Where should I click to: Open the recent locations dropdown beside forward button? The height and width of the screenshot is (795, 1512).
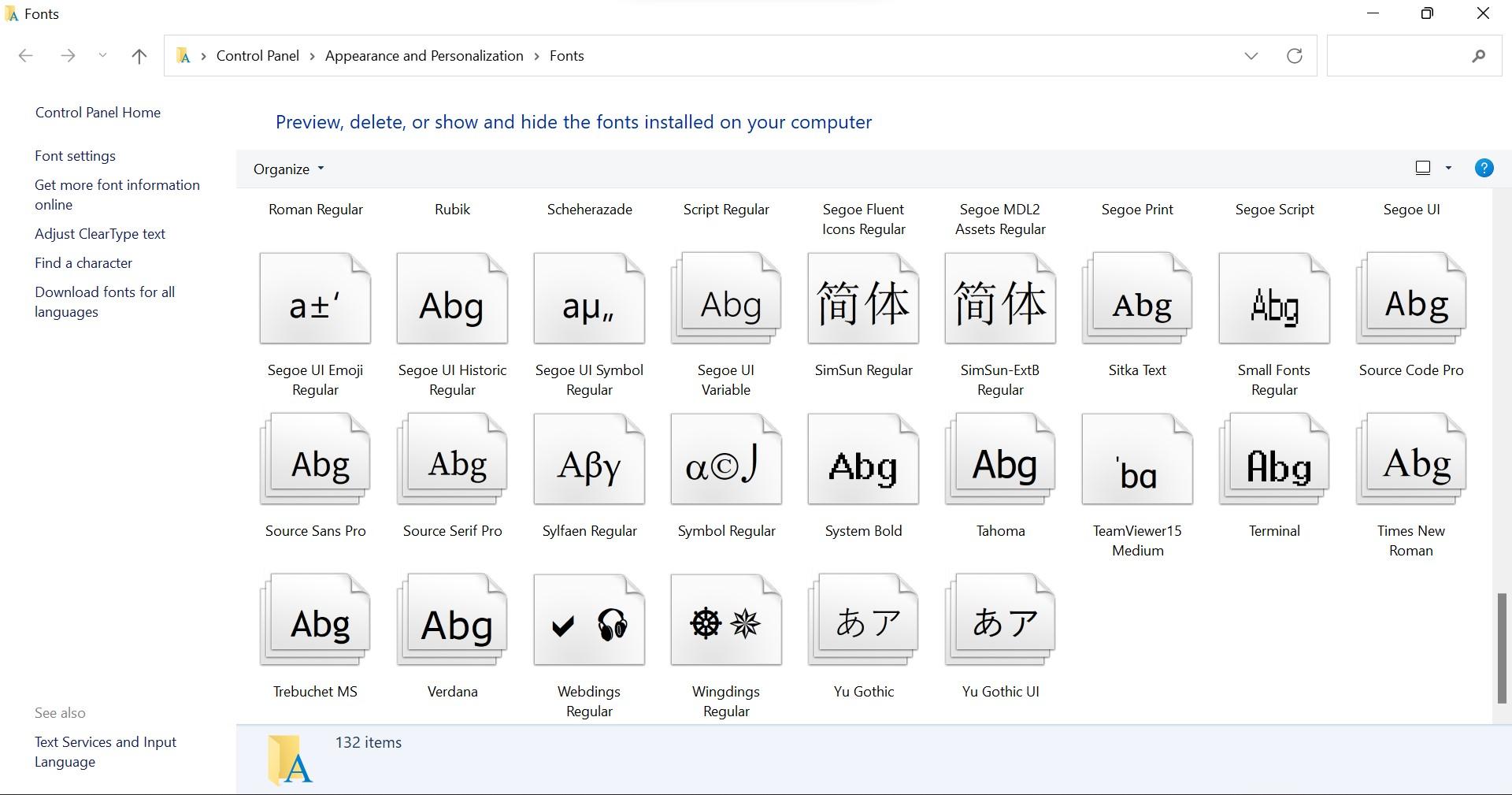102,55
